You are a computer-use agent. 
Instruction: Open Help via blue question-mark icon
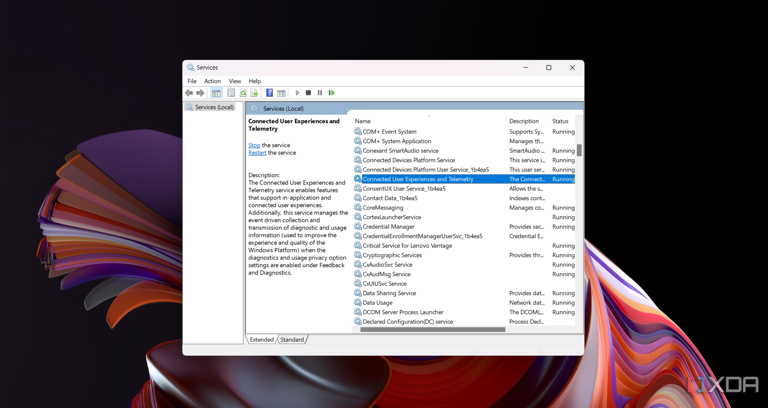click(x=269, y=93)
